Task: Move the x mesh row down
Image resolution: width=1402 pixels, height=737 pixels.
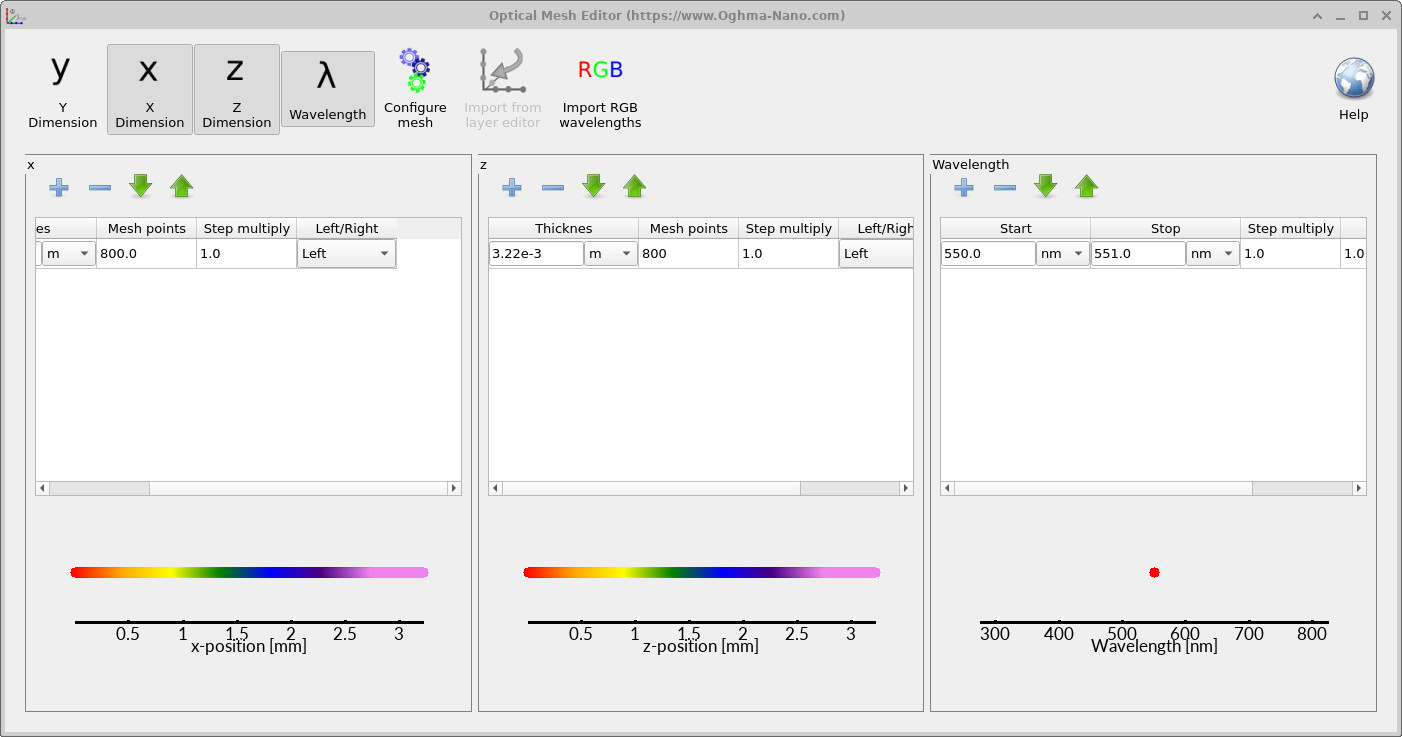Action: [x=140, y=187]
